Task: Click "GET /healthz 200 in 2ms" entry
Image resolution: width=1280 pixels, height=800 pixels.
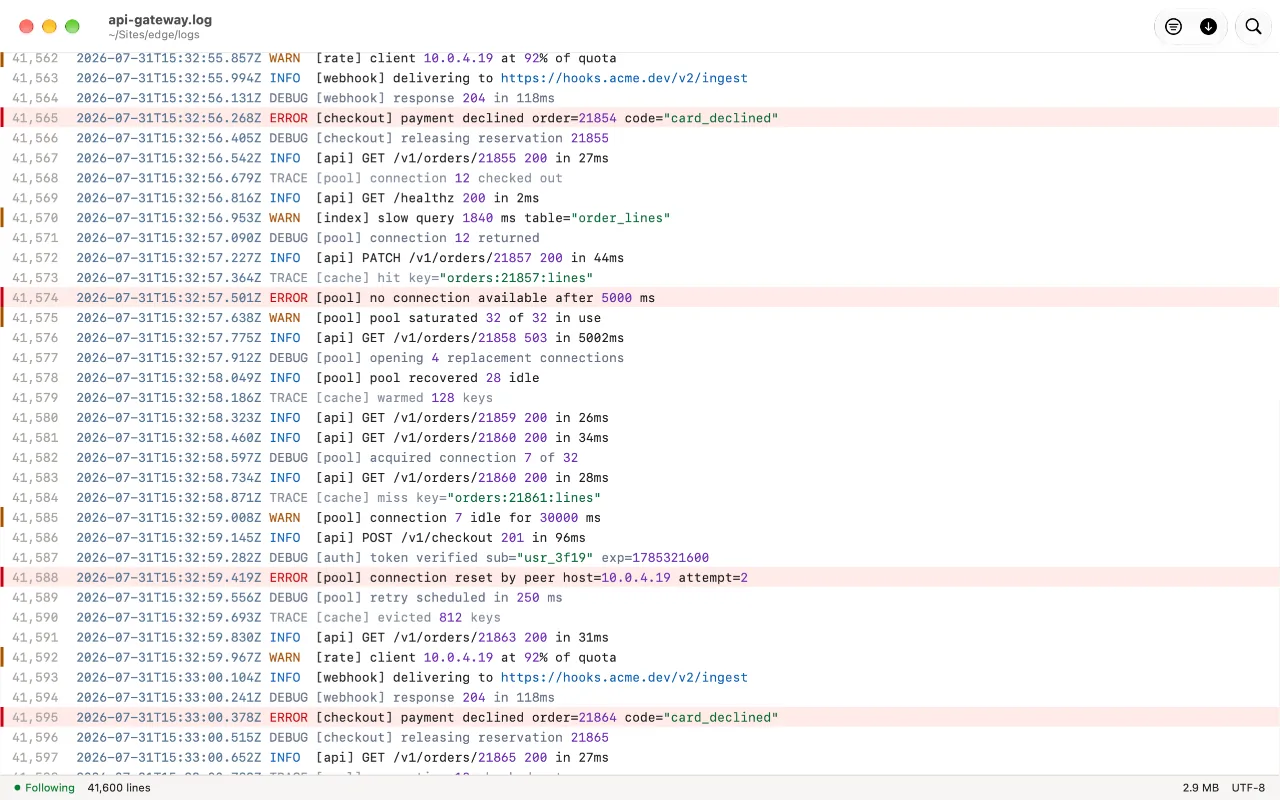Action: point(450,198)
